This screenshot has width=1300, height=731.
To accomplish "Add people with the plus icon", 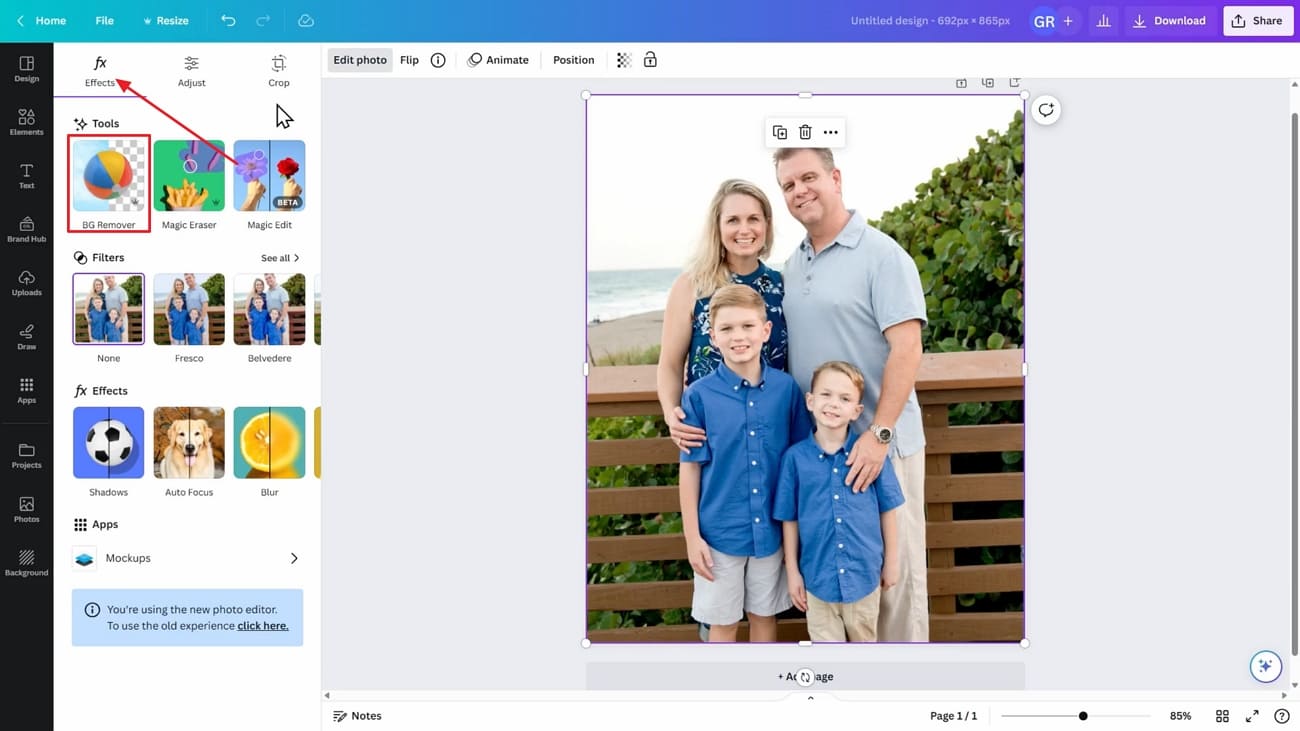I will click(1068, 21).
